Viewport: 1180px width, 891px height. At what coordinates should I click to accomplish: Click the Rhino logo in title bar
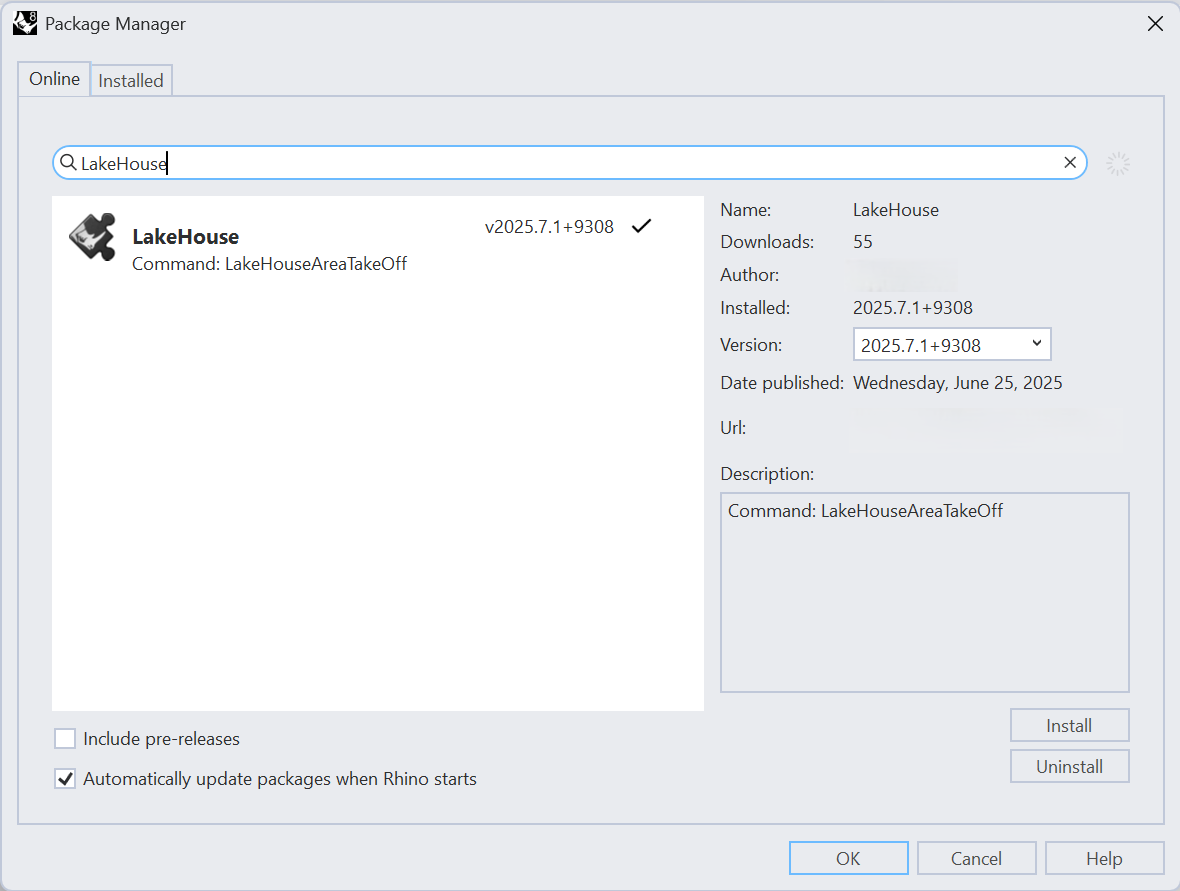coord(25,23)
